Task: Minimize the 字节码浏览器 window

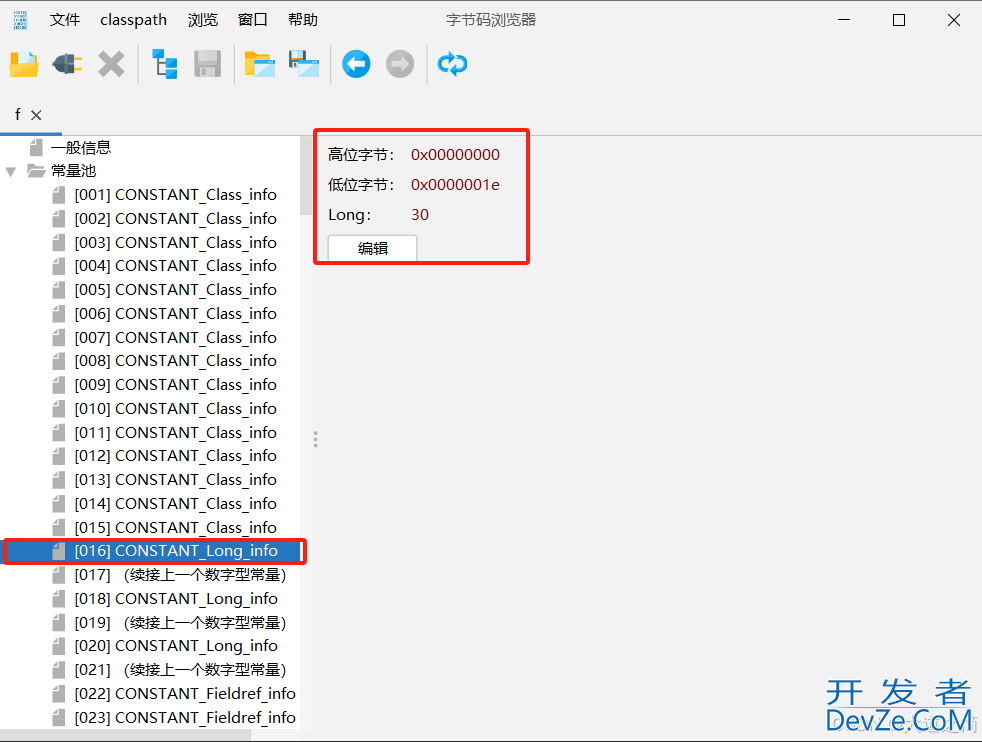Action: coord(844,20)
